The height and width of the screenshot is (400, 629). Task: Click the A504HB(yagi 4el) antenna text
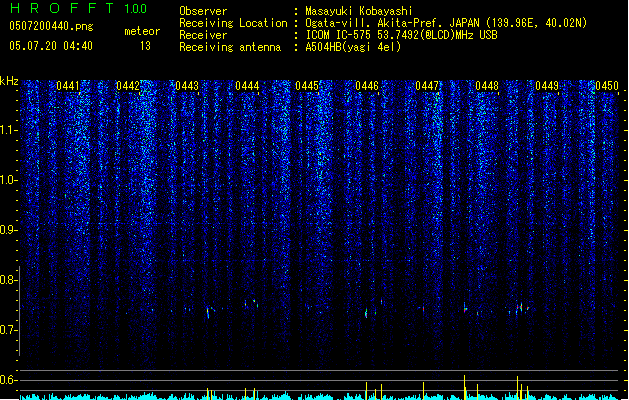click(x=353, y=47)
